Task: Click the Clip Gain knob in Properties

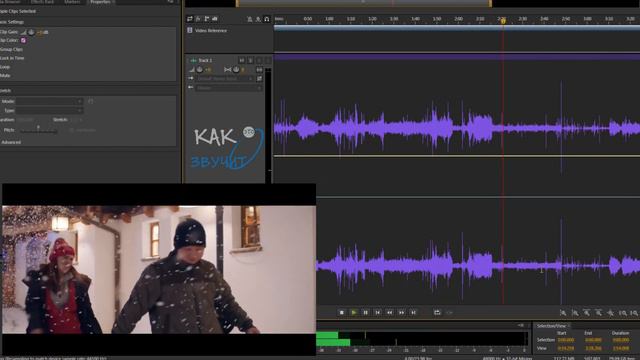Action: tap(31, 32)
